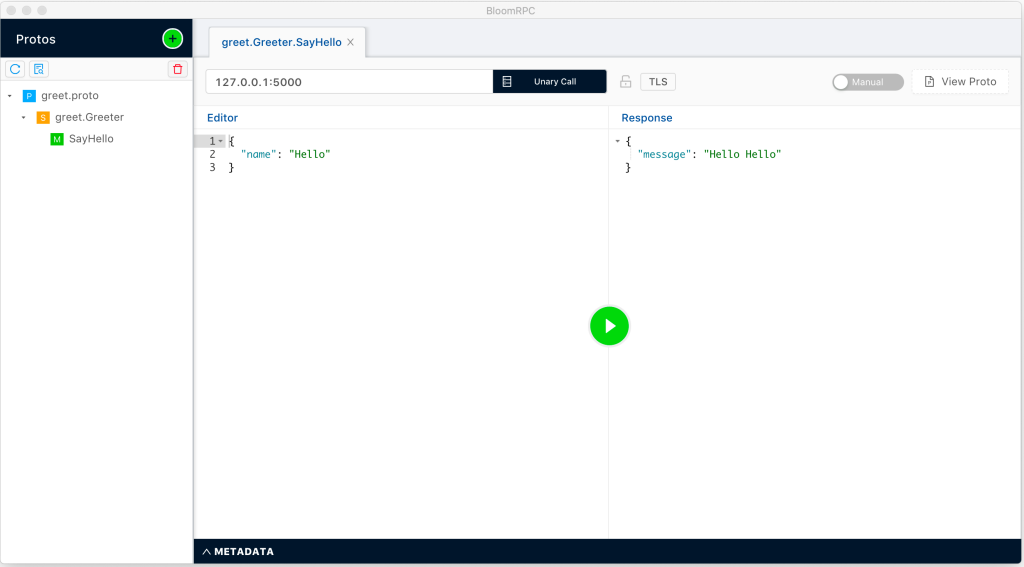Click the Protos sidebar title

36,39
